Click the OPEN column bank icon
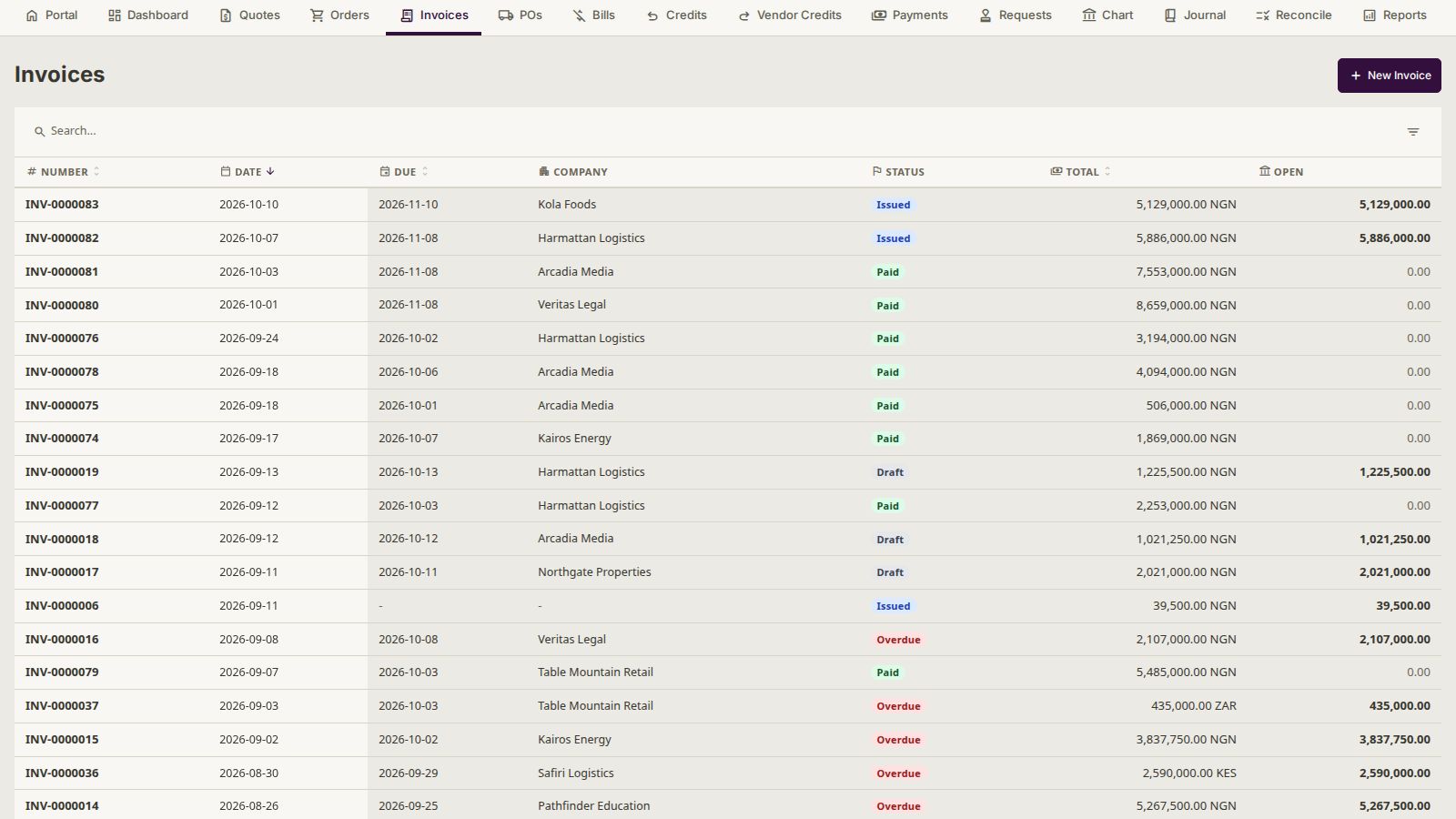The width and height of the screenshot is (1456, 819). pos(1265,171)
